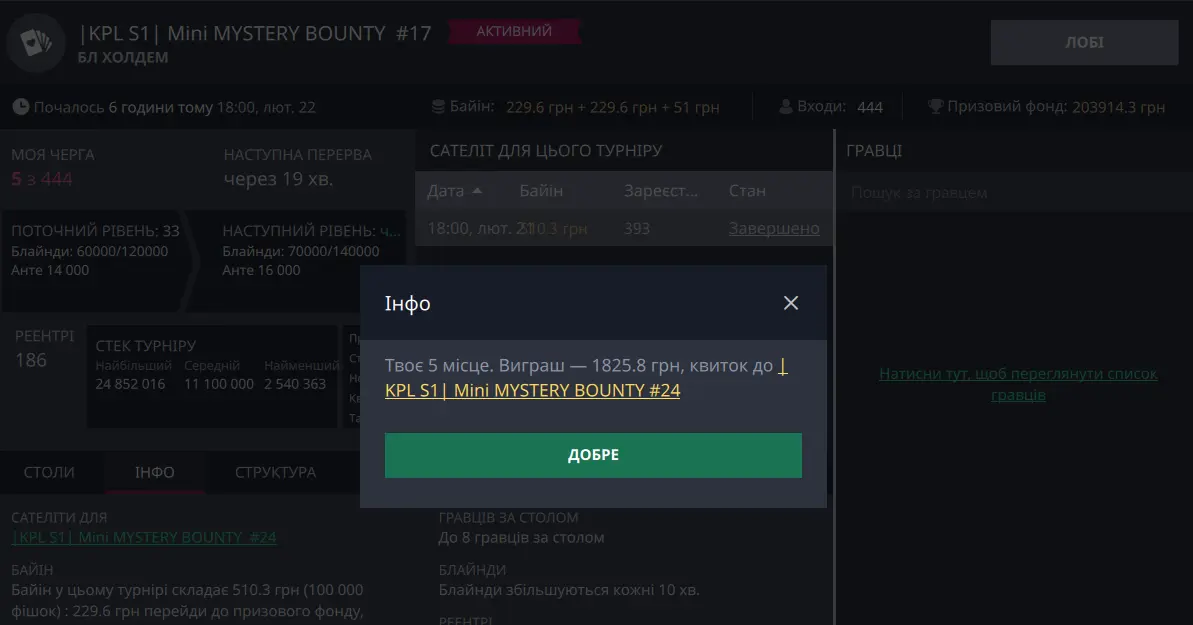Sort the satellite table by the Стан column

pyautogui.click(x=747, y=190)
